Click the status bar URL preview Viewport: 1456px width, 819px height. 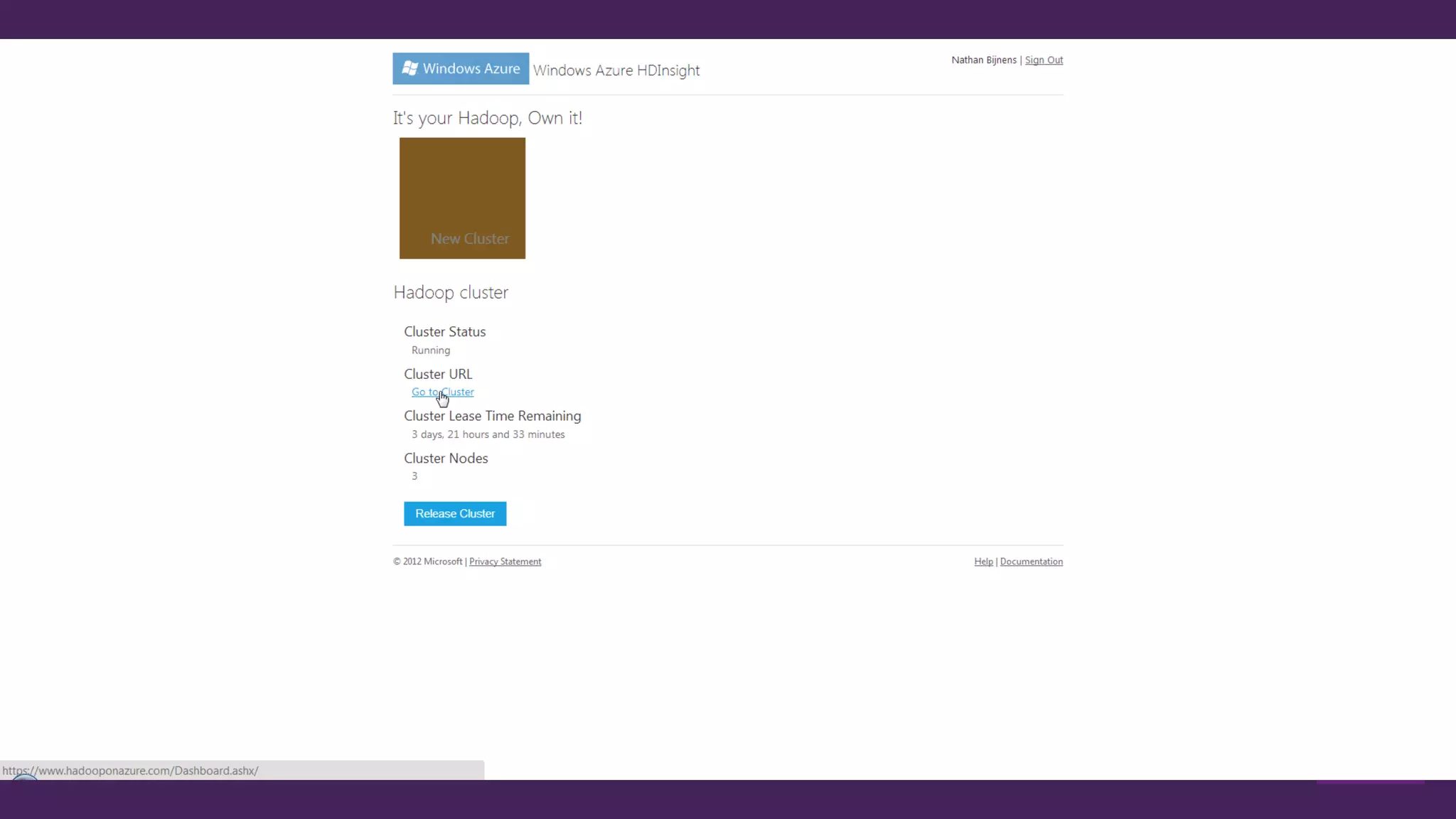tap(130, 771)
